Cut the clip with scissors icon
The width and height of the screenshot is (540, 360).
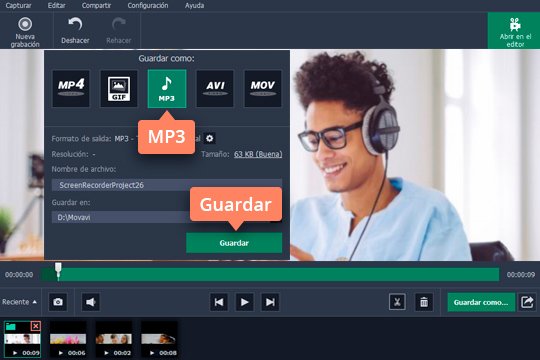click(x=397, y=302)
